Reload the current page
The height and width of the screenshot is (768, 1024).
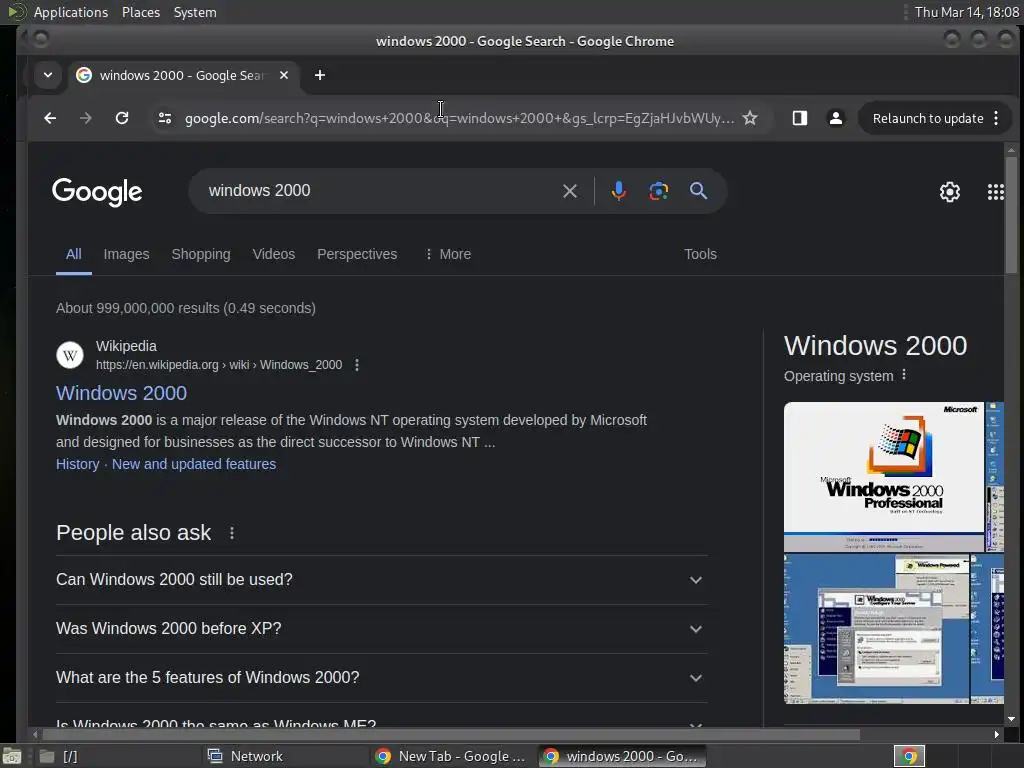[x=121, y=118]
